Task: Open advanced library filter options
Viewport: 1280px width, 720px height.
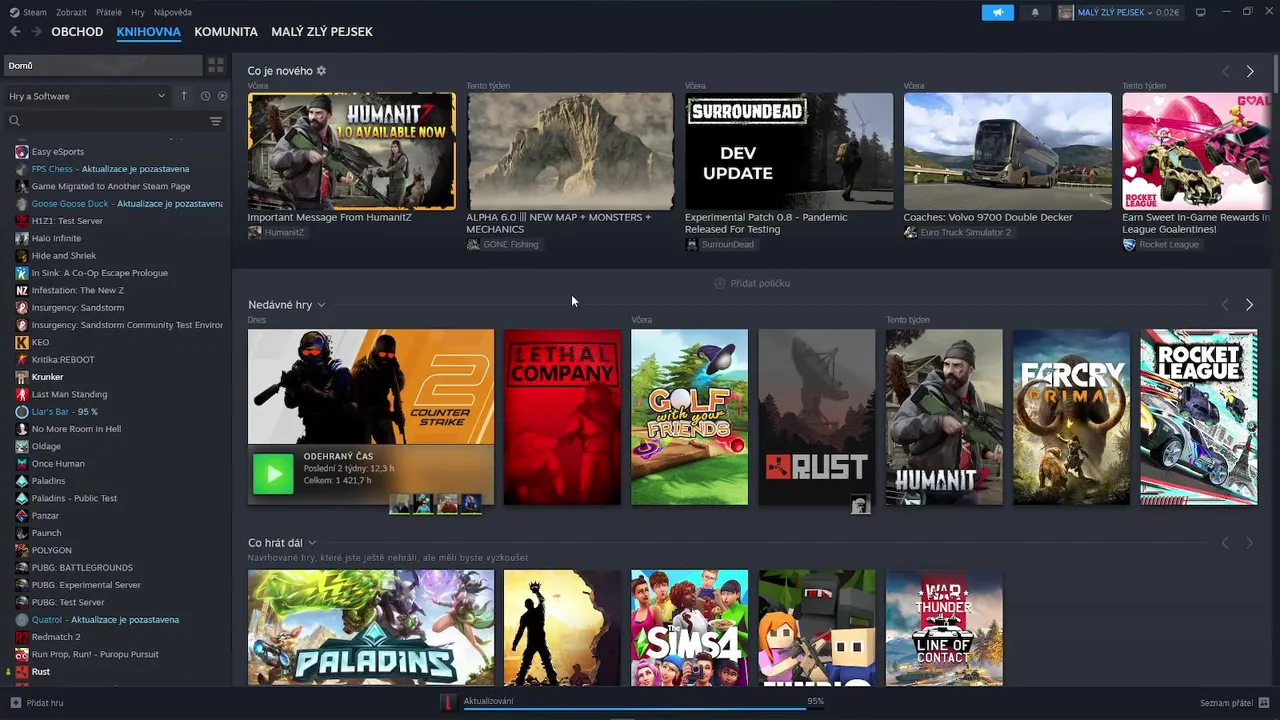Action: pyautogui.click(x=216, y=121)
